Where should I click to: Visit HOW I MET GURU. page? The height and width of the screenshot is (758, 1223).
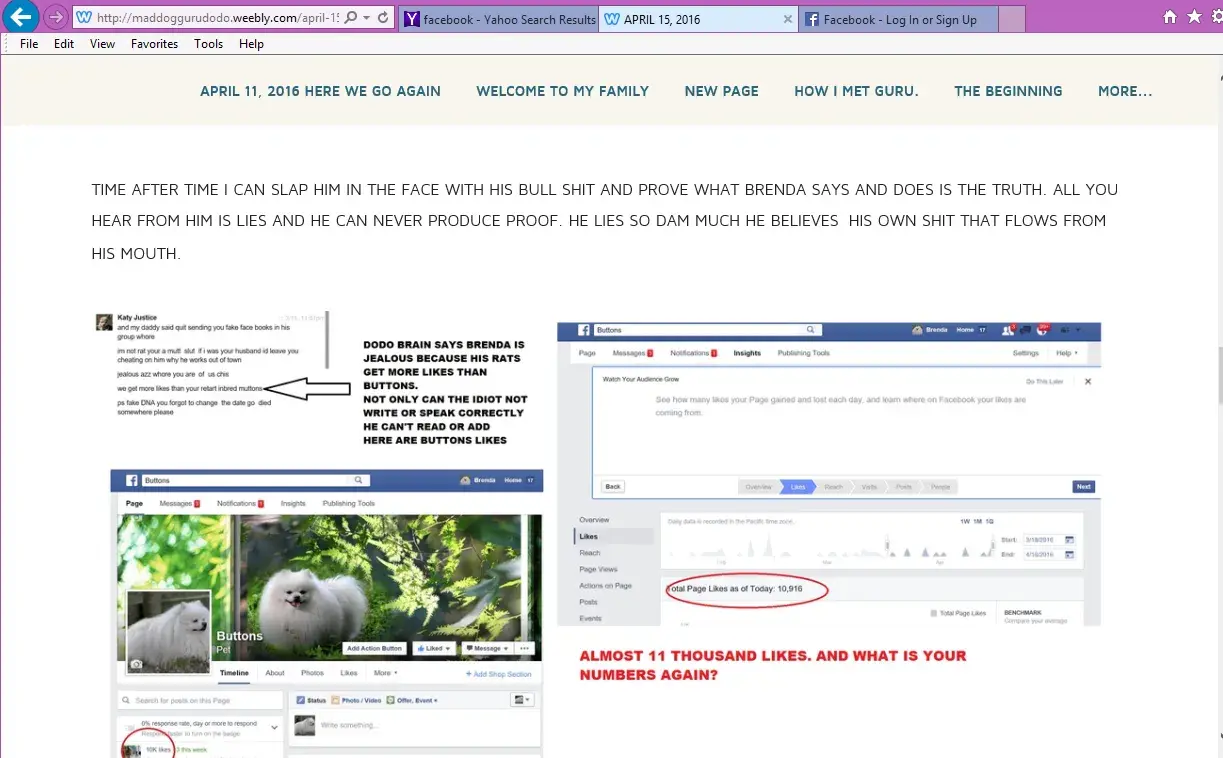[x=856, y=91]
